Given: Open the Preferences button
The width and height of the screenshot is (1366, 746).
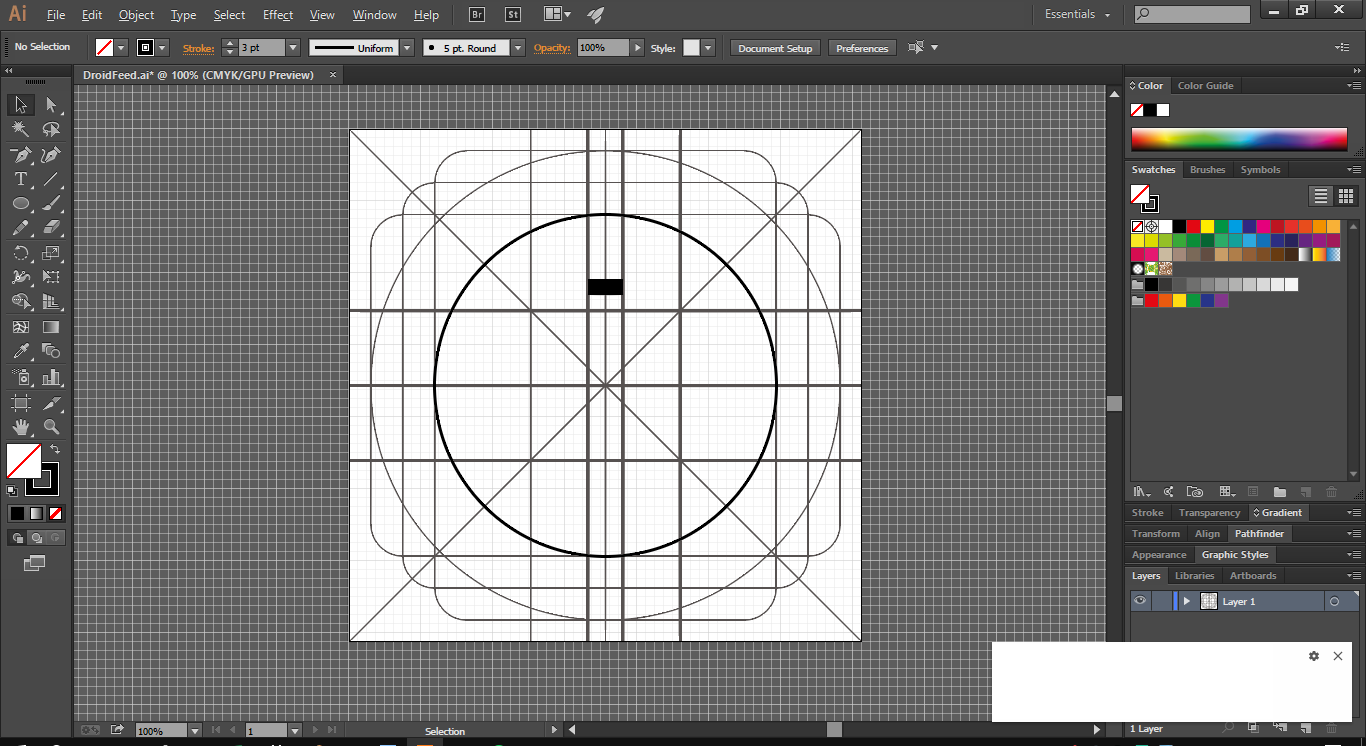Looking at the screenshot, I should (x=862, y=48).
